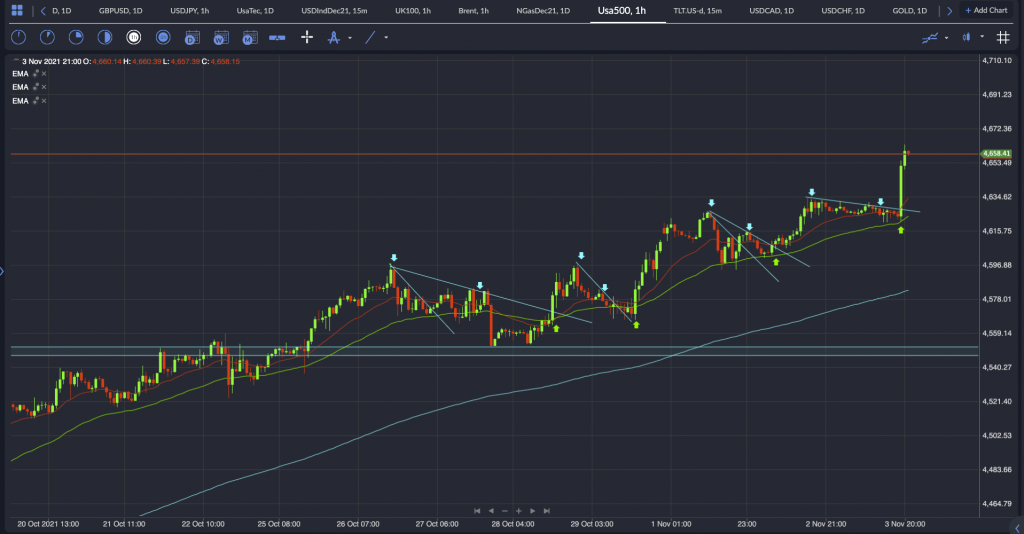Open the USDCAD, 1D chart tab
Screen dimensions: 1024x534
[771, 11]
